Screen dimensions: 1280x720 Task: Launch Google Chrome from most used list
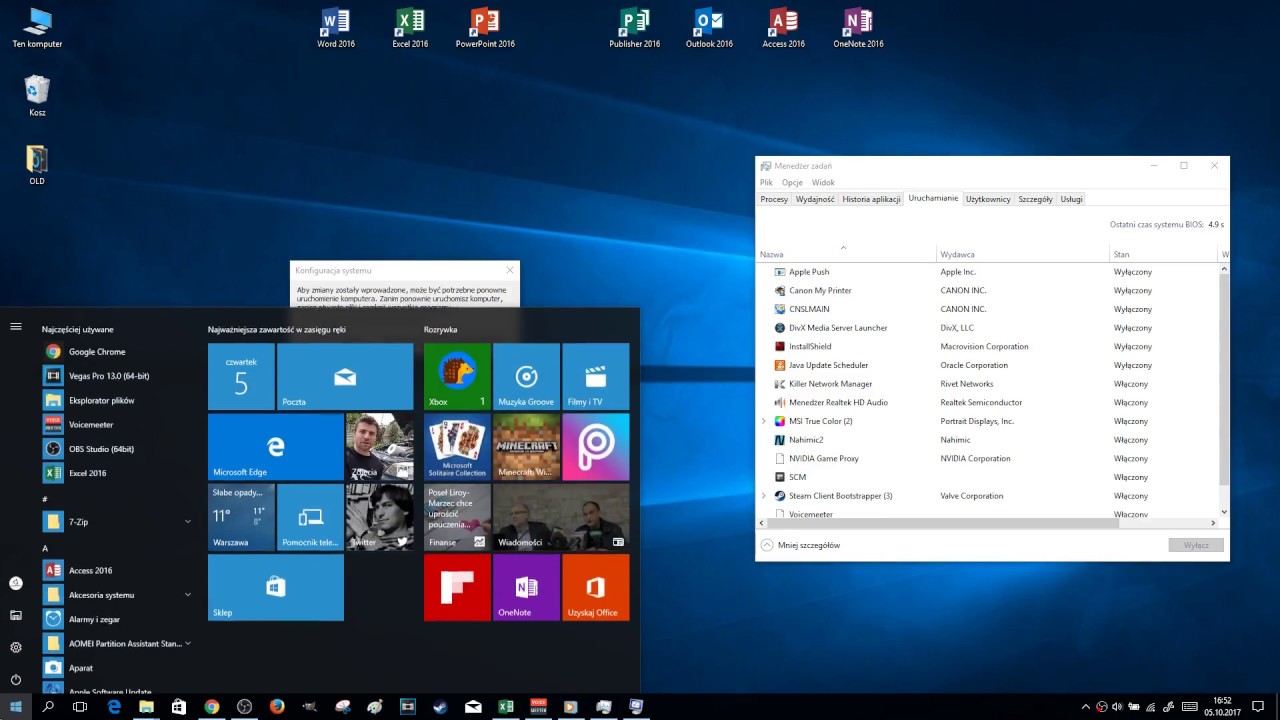[x=118, y=352]
